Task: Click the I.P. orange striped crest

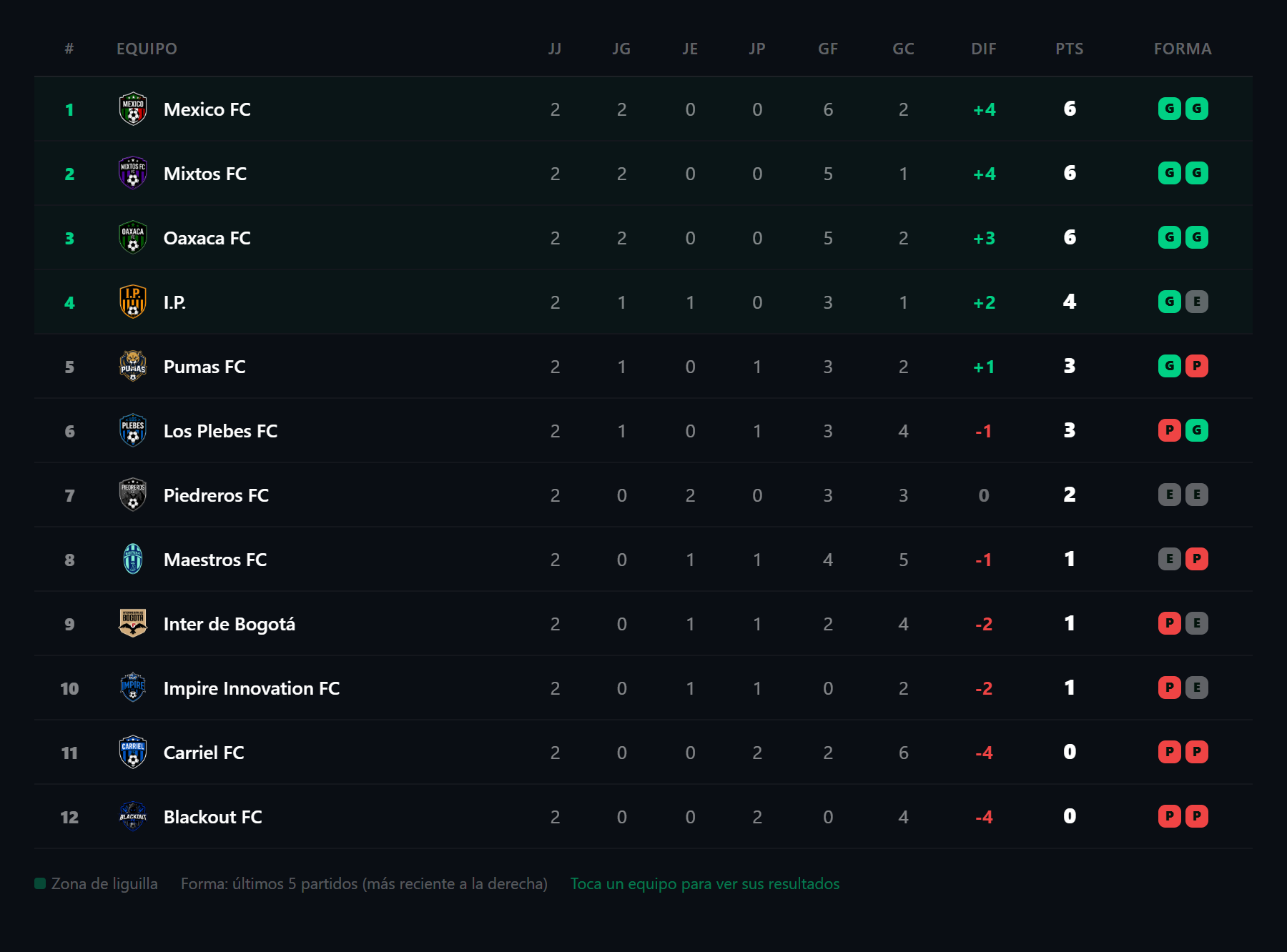Action: [133, 302]
